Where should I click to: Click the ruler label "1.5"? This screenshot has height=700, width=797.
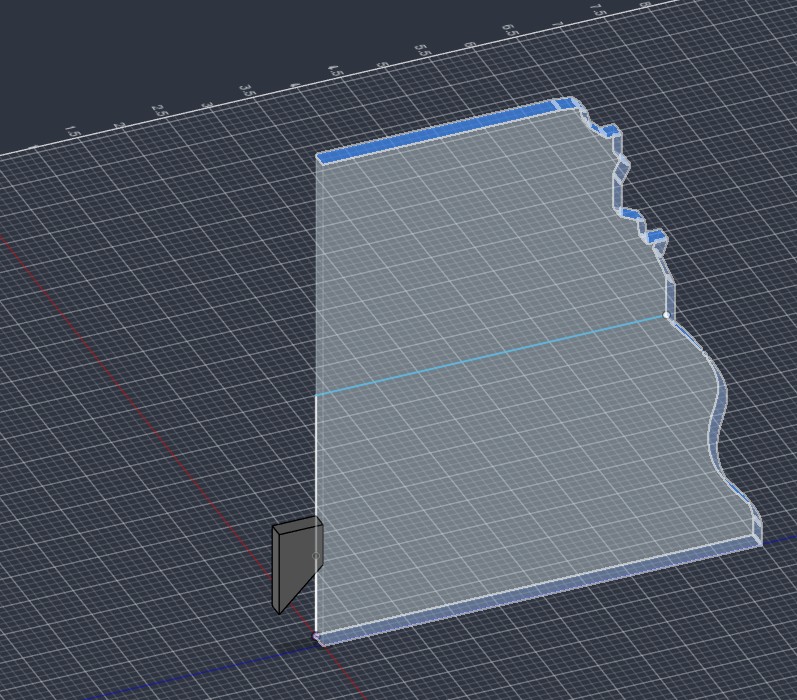point(73,132)
